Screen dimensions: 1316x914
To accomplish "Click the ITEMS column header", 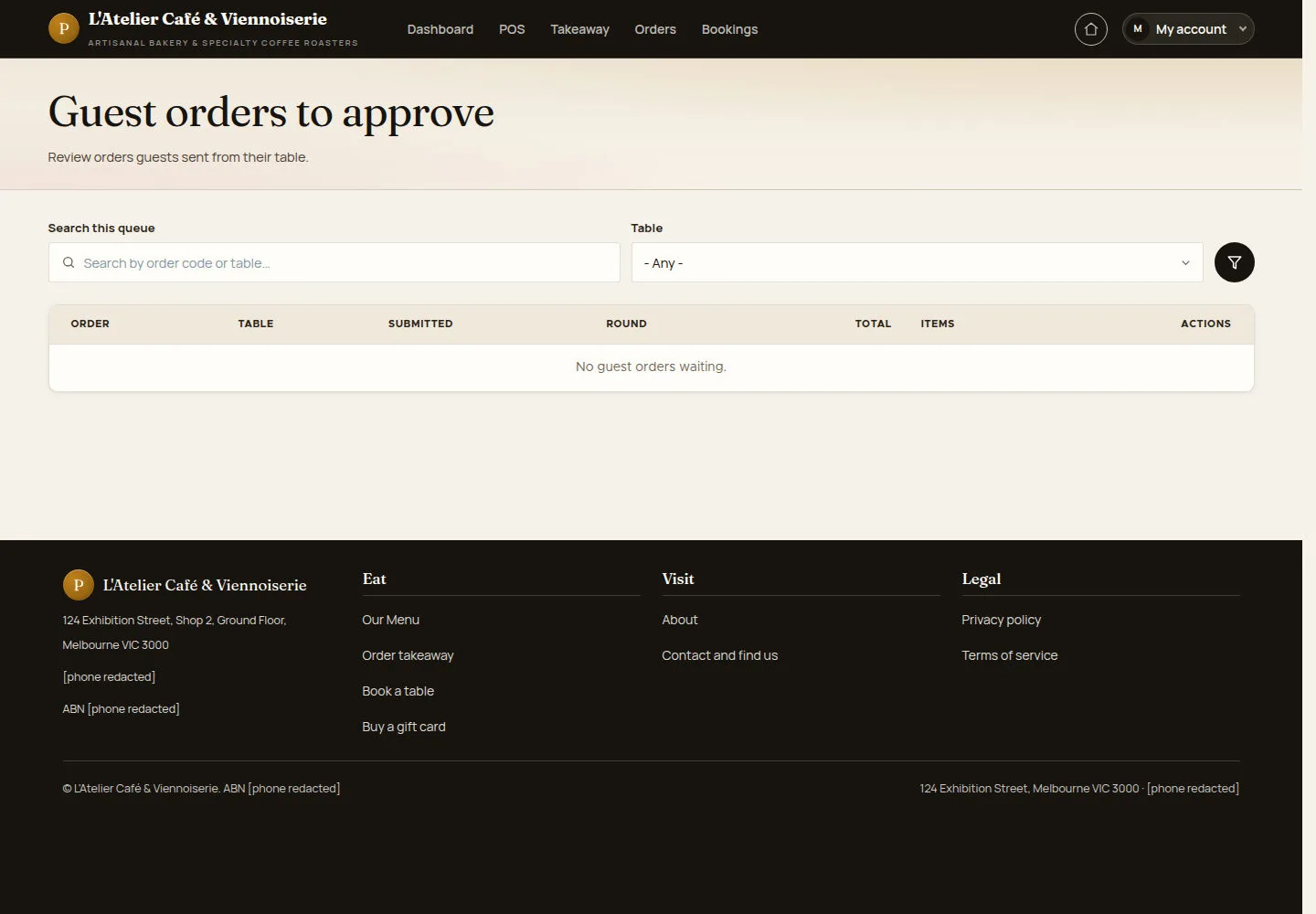I will [937, 324].
